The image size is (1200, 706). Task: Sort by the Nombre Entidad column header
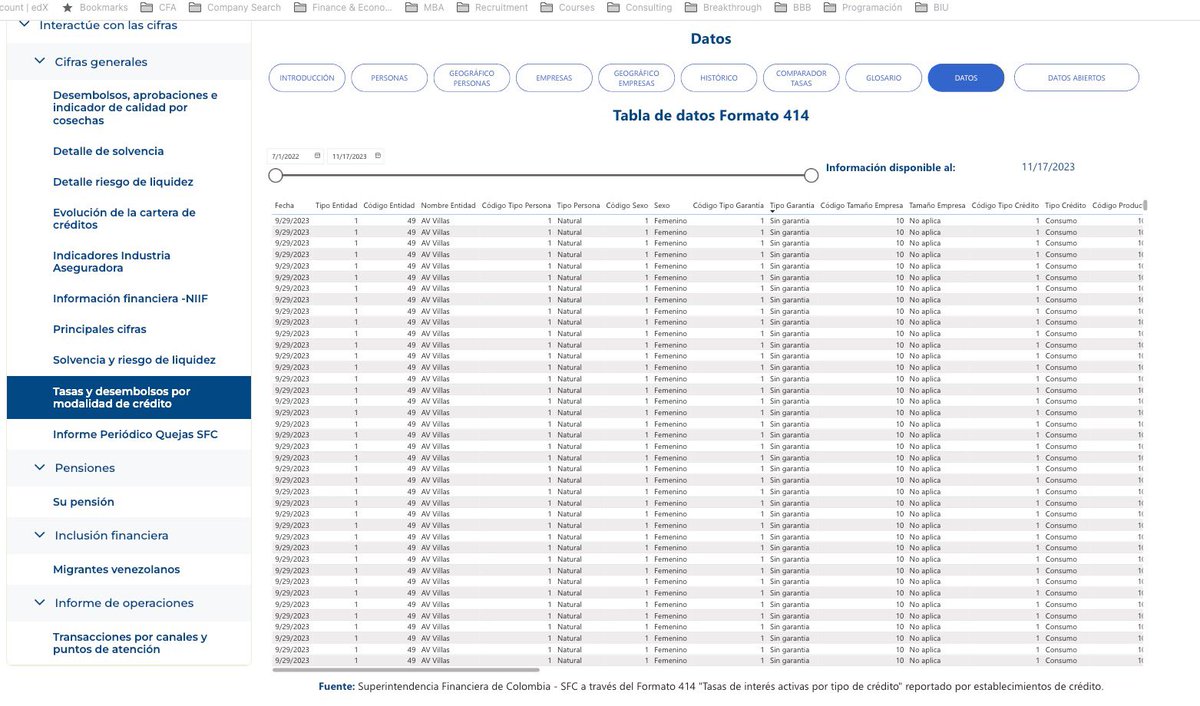click(x=449, y=205)
